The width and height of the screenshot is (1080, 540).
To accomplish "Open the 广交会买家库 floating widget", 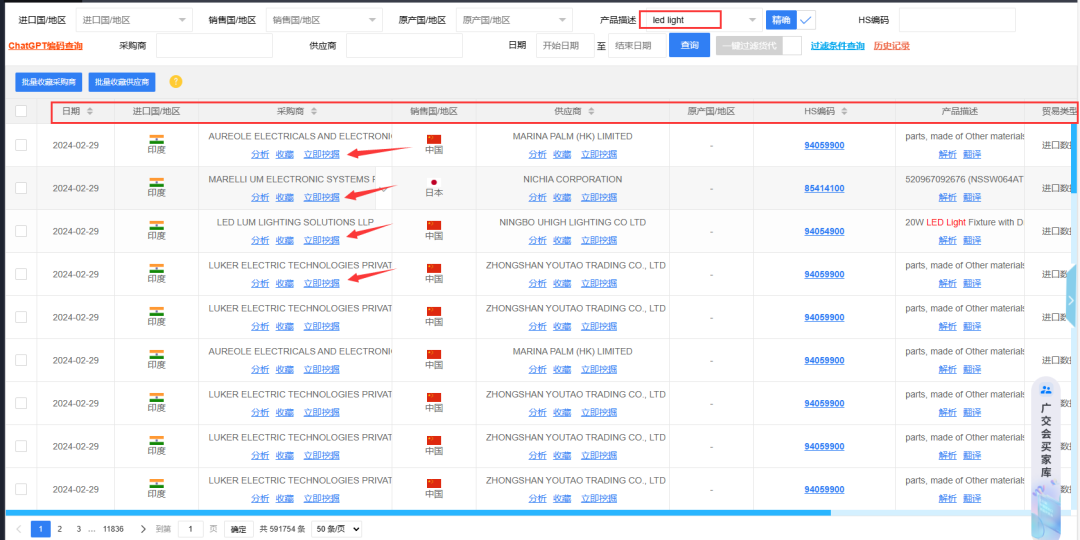I will [x=1046, y=458].
